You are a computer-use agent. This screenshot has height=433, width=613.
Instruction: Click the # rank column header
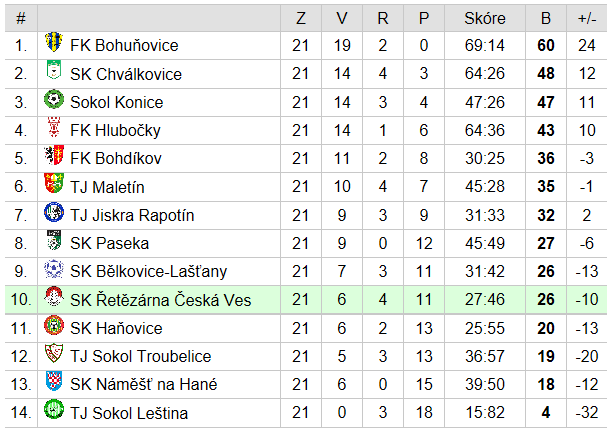(21, 18)
